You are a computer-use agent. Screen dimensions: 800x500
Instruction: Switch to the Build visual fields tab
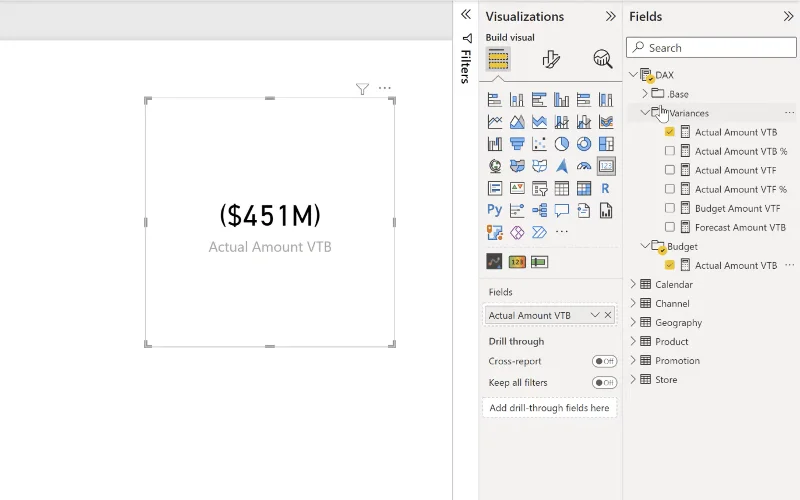tap(498, 59)
